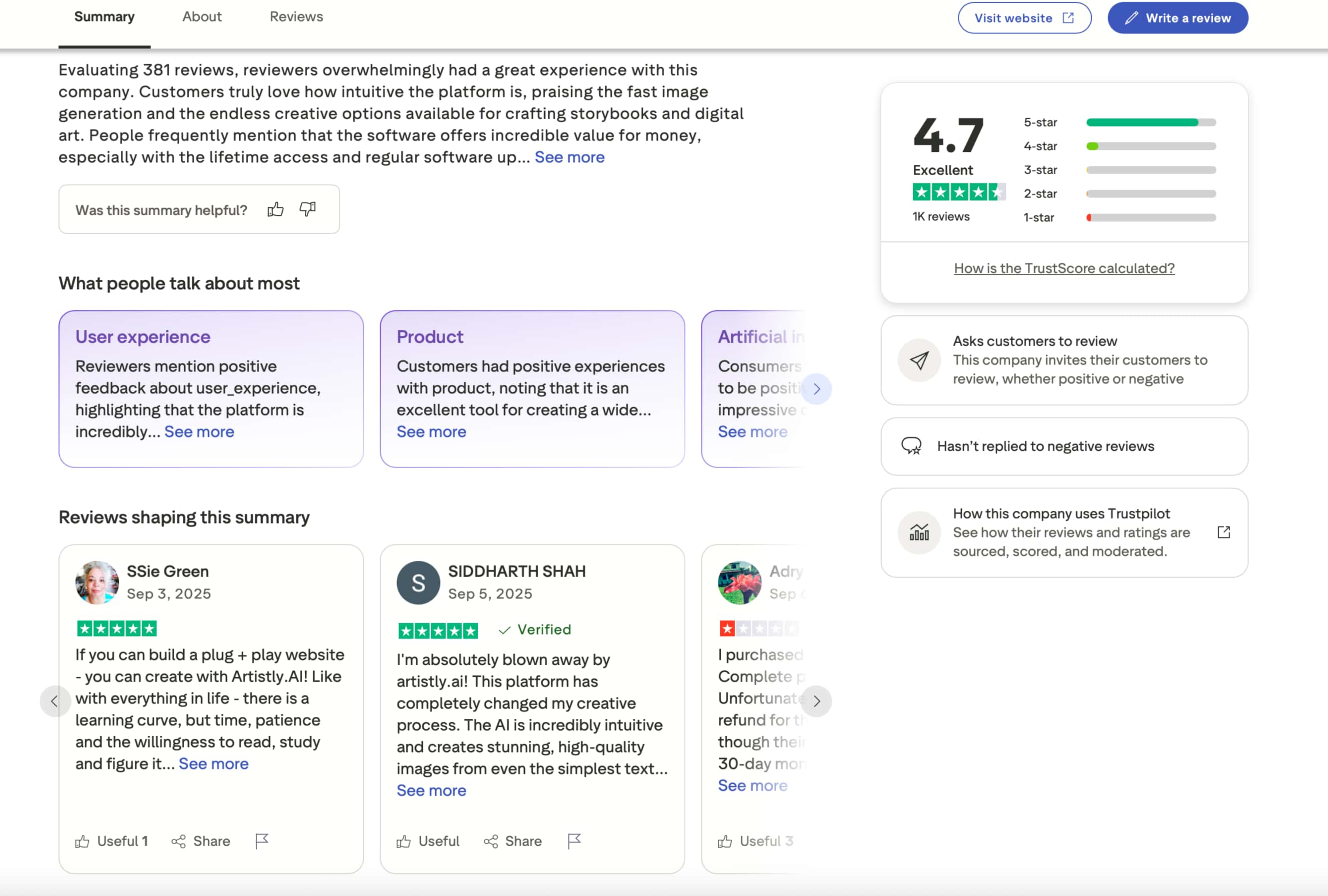This screenshot has width=1328, height=896.
Task: Expand SIDDHARTH SHAH's review with See more
Action: click(x=431, y=790)
